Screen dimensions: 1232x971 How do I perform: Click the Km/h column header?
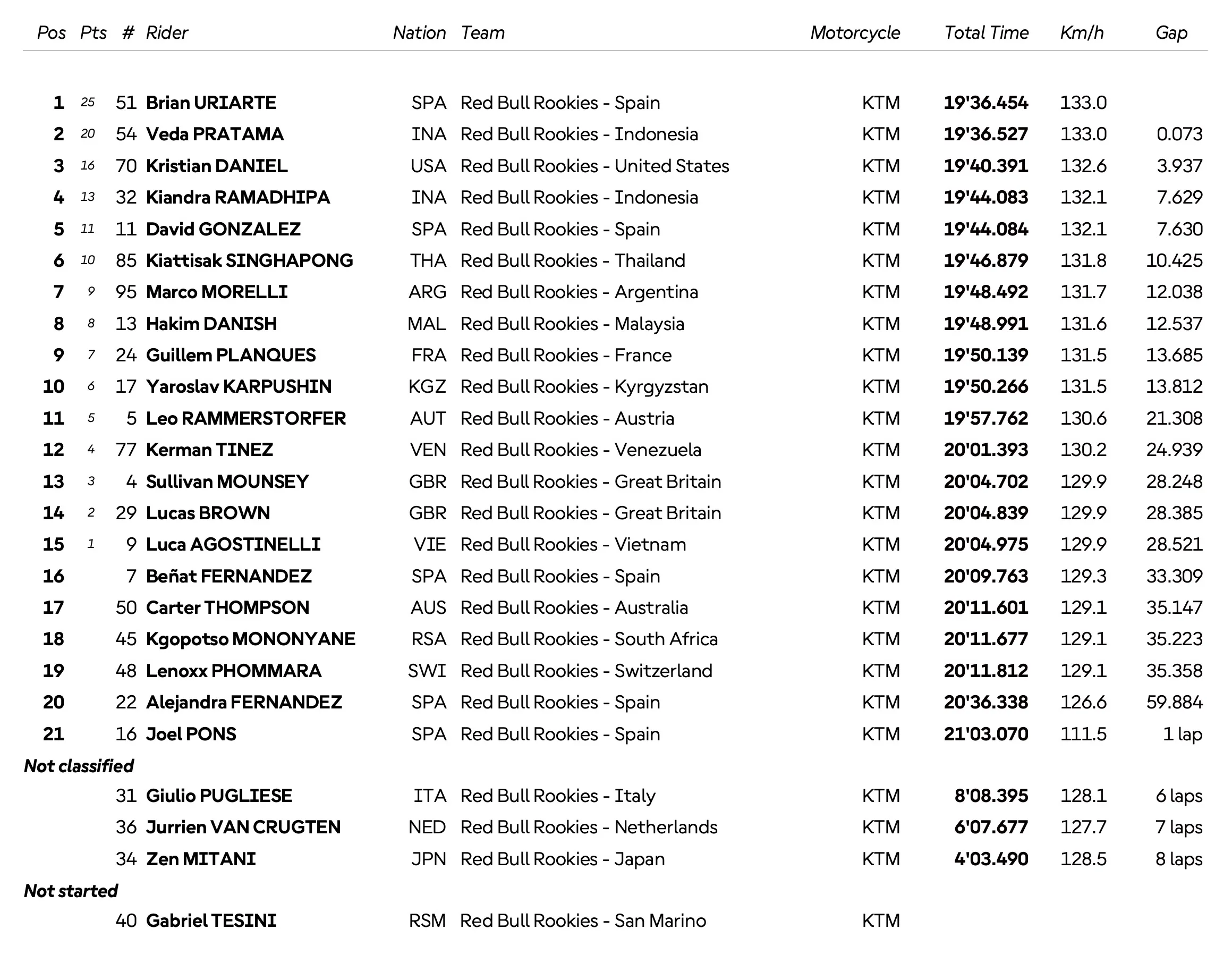pyautogui.click(x=1082, y=33)
